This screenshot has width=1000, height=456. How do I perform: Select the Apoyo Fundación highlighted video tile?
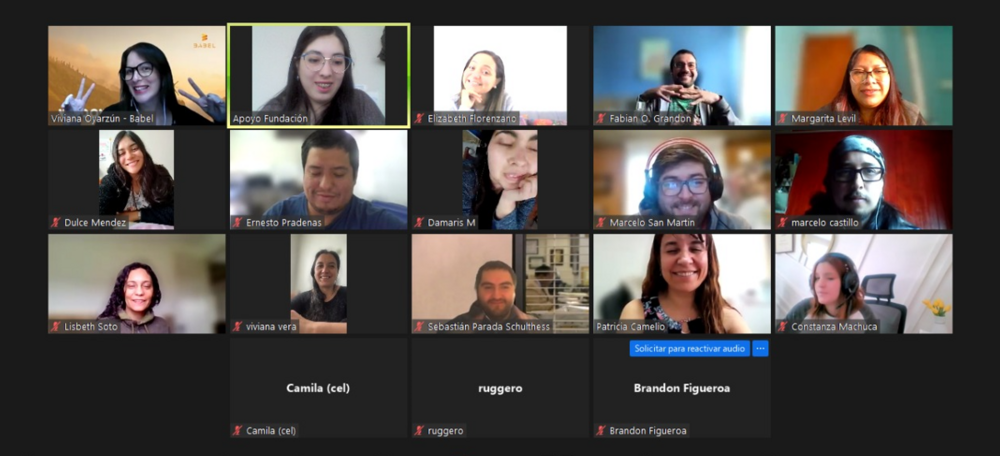tap(319, 75)
